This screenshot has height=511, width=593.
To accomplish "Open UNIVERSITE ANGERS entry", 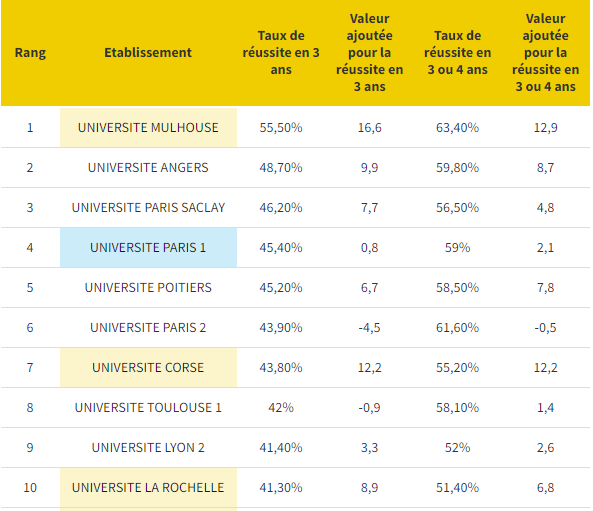I will click(x=148, y=168).
